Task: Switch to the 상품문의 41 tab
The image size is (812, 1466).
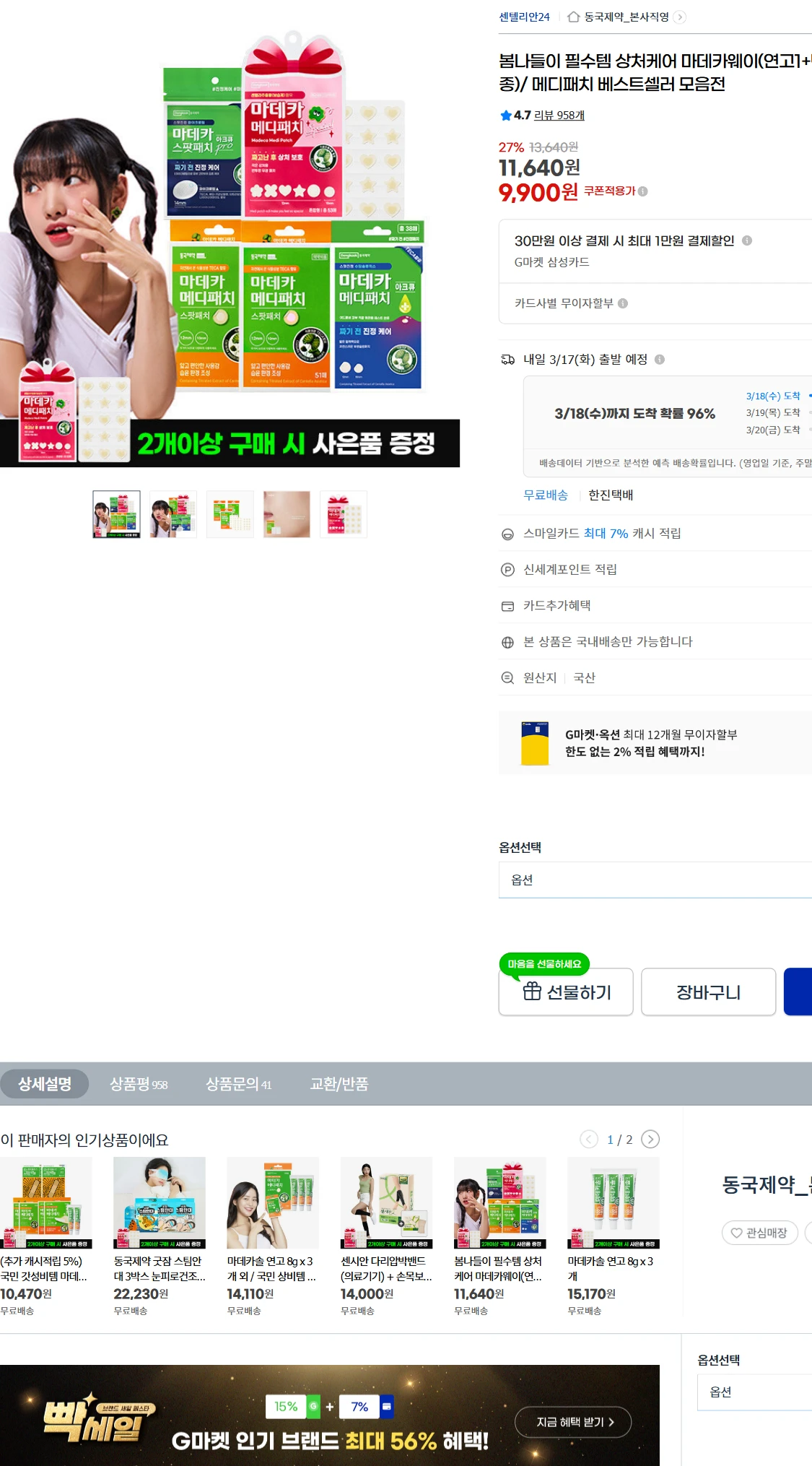Action: click(x=238, y=1084)
